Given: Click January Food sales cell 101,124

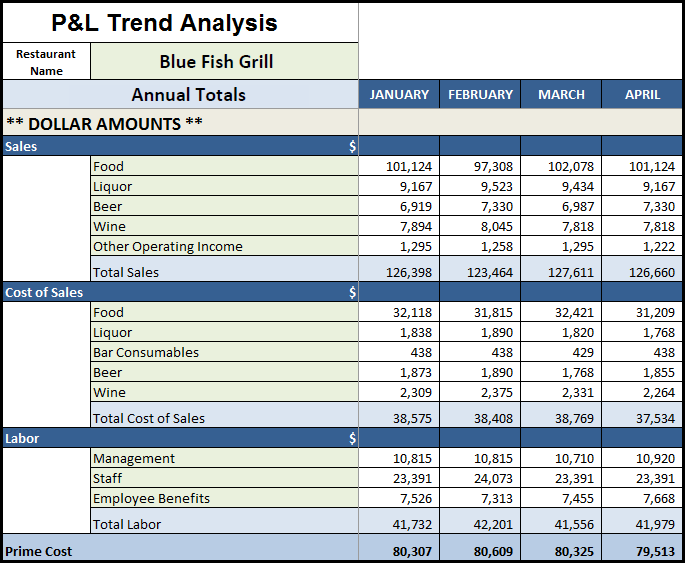Looking at the screenshot, I should click(x=399, y=166).
